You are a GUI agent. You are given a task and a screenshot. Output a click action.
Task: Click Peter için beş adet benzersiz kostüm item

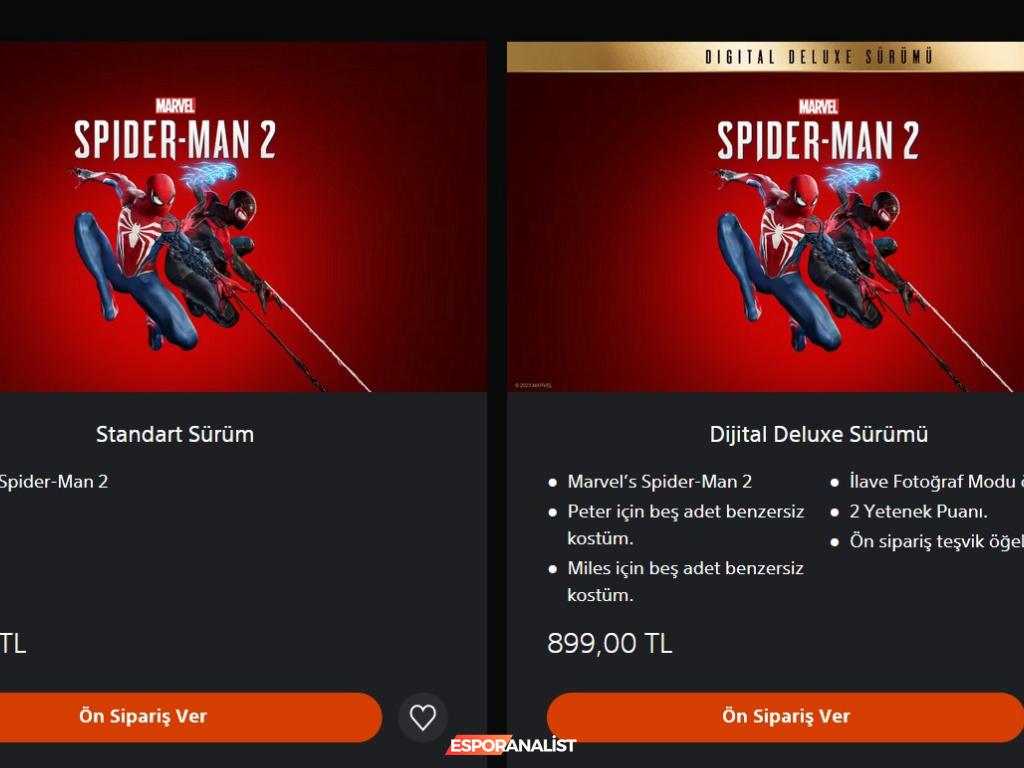pyautogui.click(x=686, y=525)
